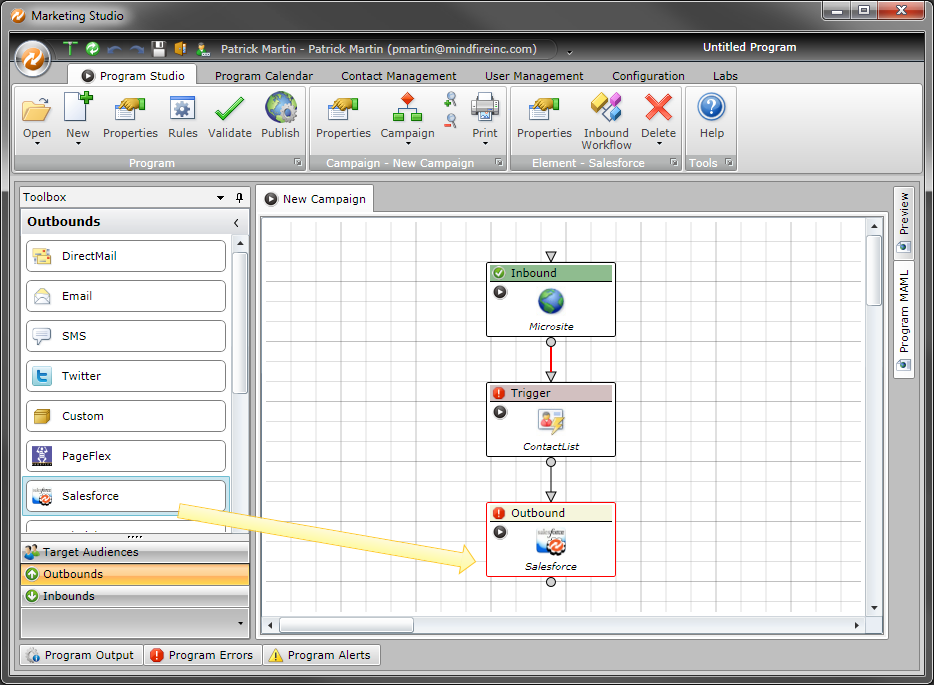
Task: Switch to the Labs tab
Action: click(x=725, y=76)
